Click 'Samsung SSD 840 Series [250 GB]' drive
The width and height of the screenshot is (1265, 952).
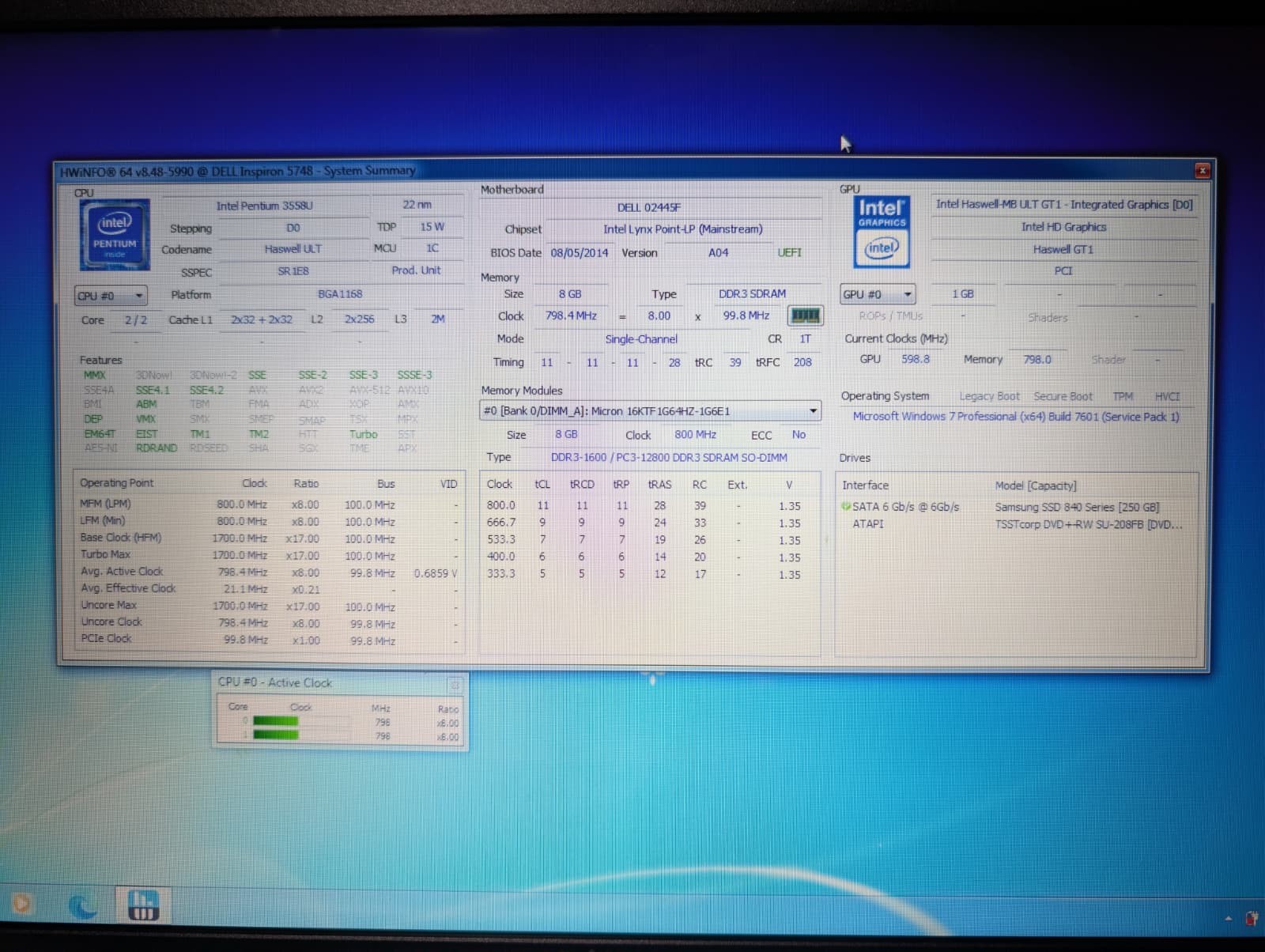pos(1077,507)
